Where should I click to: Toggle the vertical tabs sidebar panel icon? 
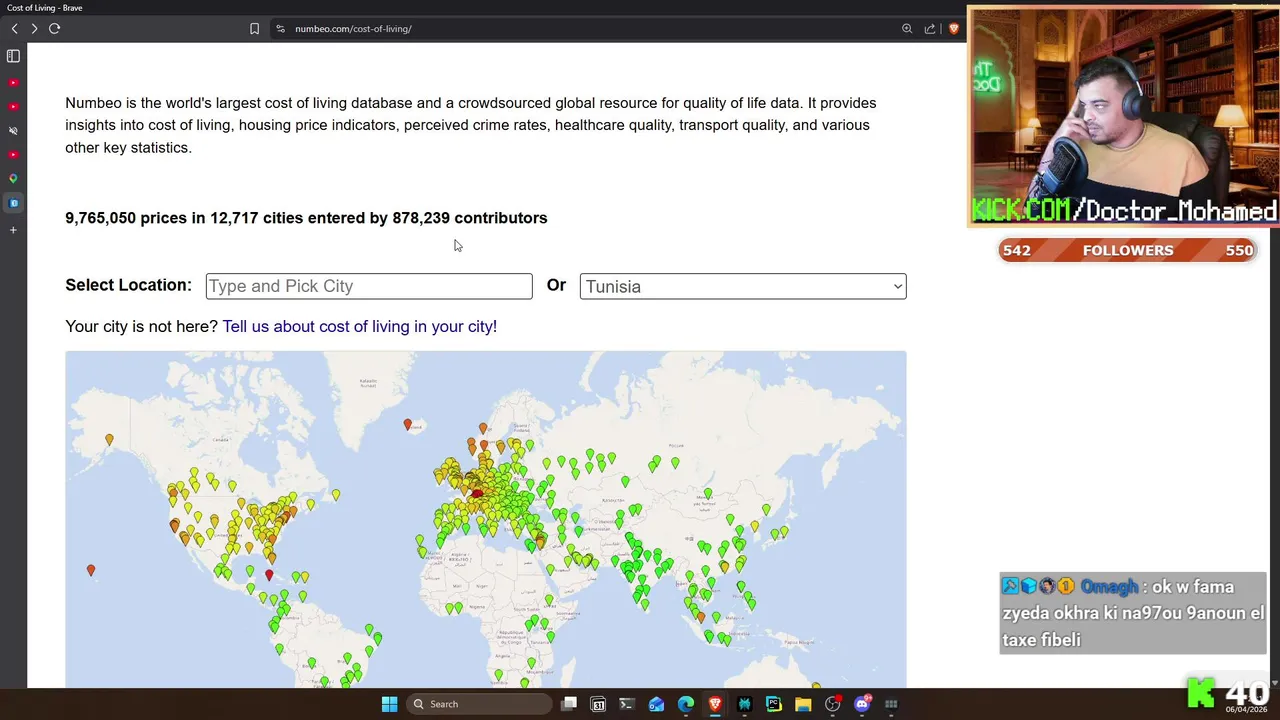13,56
